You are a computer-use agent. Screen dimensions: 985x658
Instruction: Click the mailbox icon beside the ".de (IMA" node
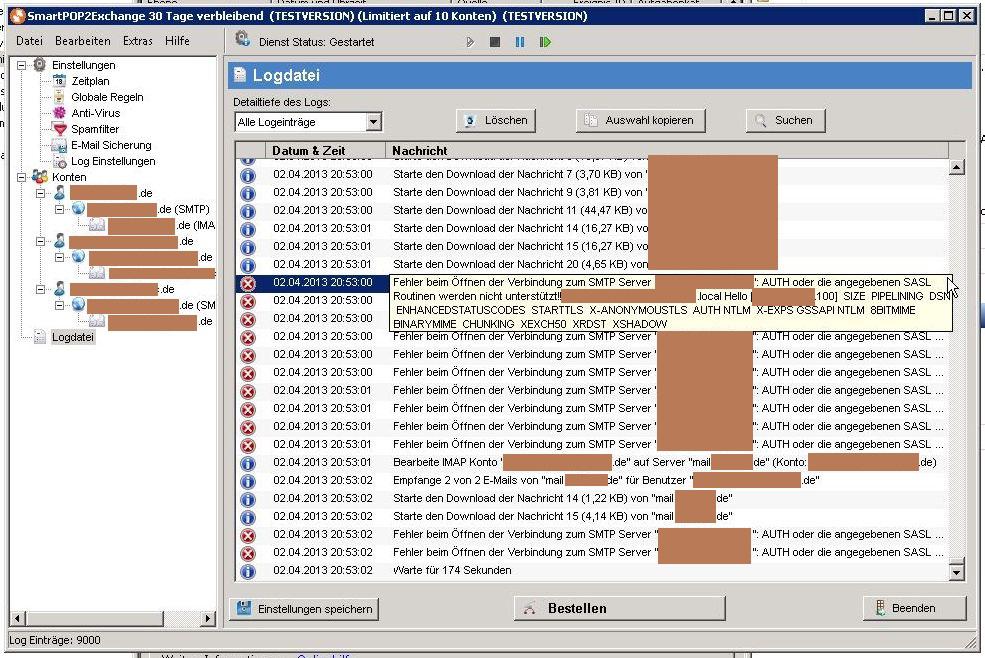pos(97,225)
